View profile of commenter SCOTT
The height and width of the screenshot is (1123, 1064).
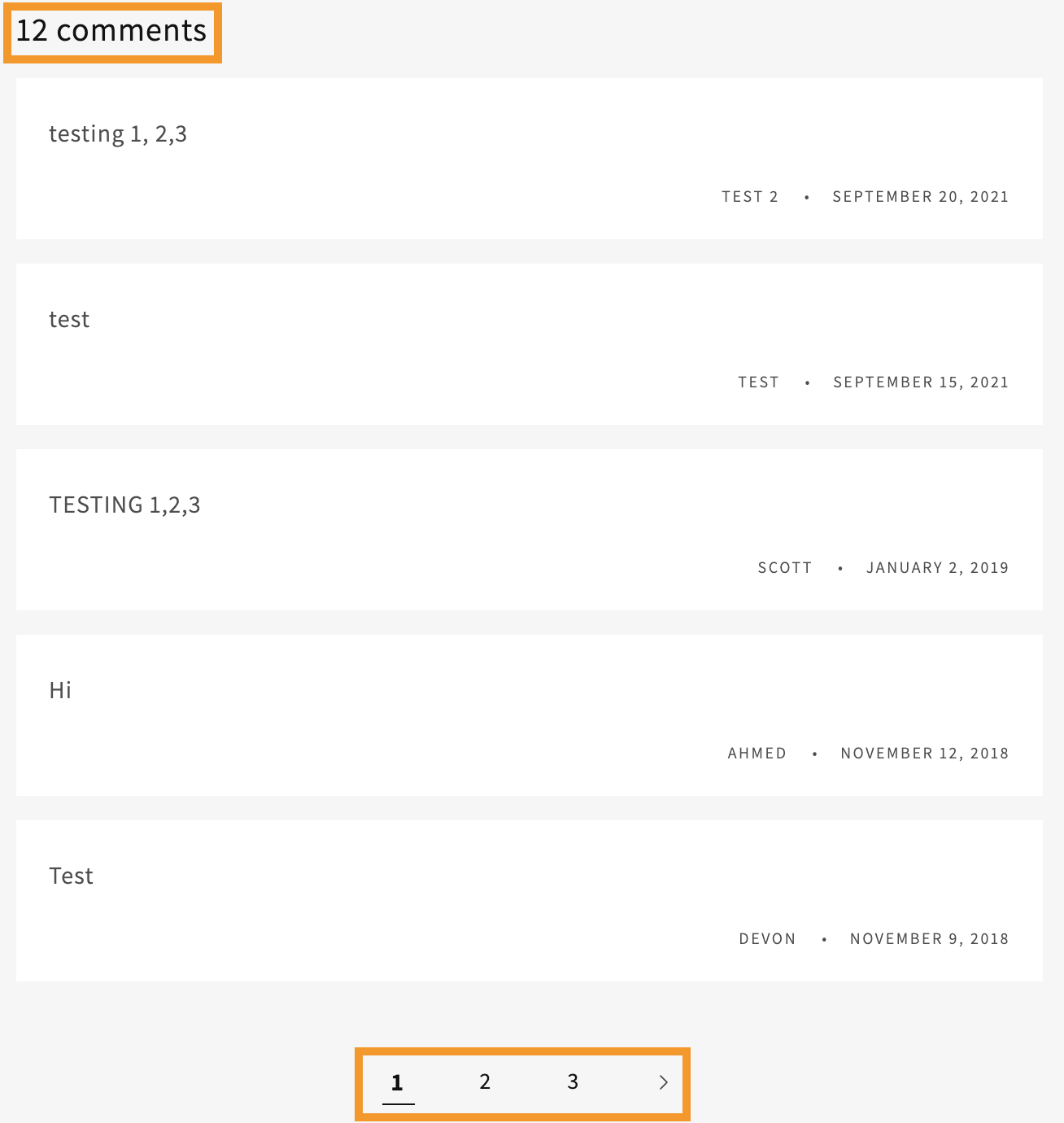click(x=784, y=567)
